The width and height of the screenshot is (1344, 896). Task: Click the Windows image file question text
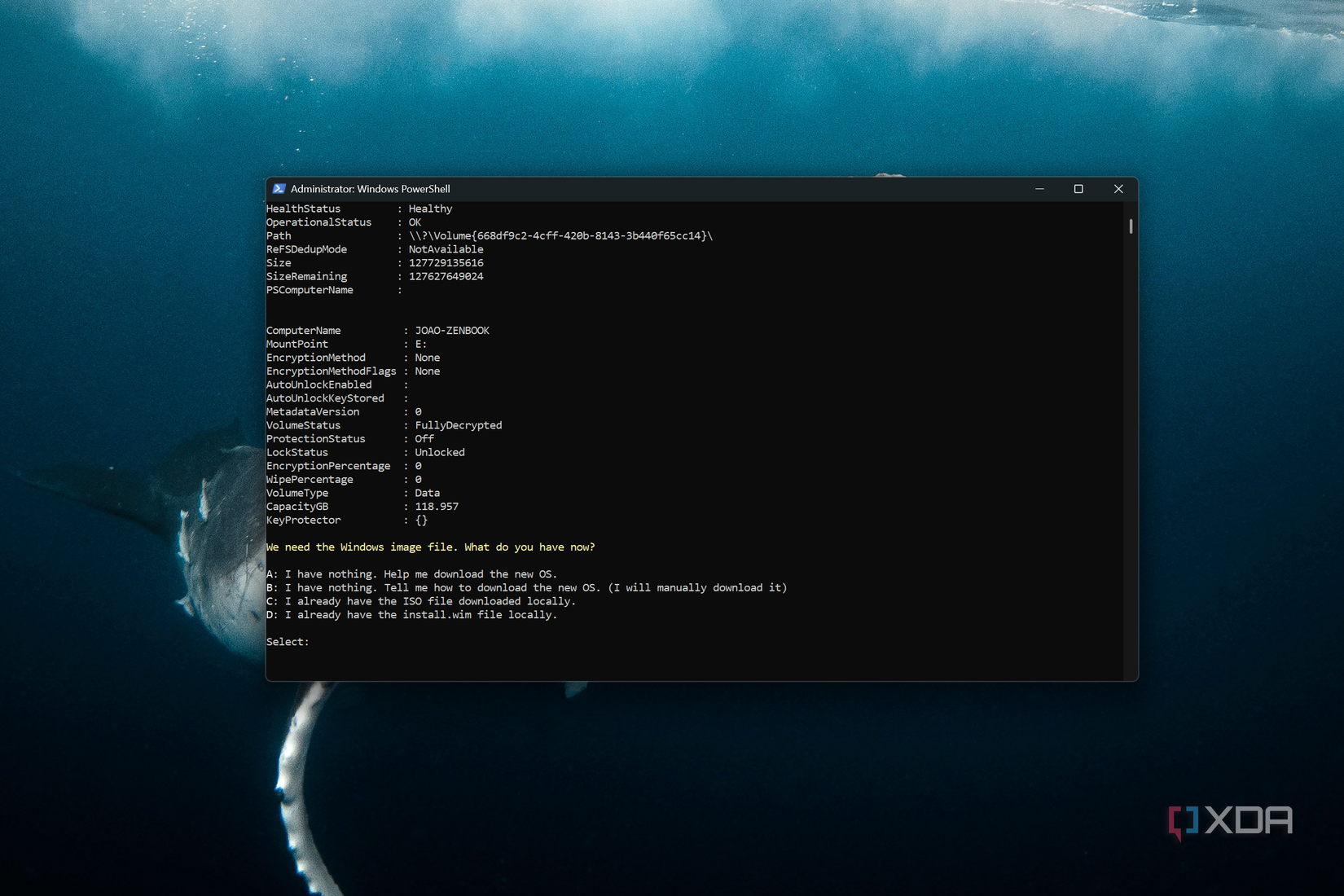point(431,547)
